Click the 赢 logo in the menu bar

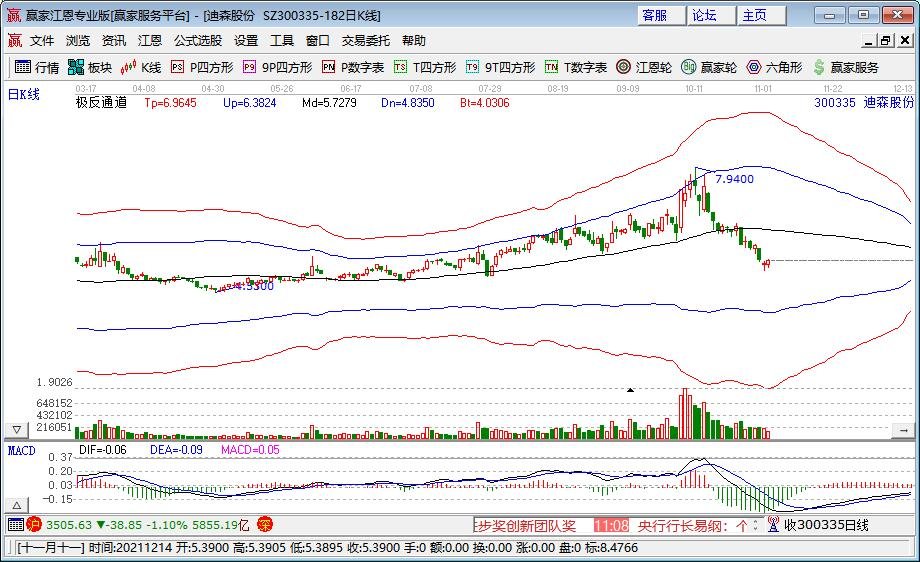(x=14, y=40)
